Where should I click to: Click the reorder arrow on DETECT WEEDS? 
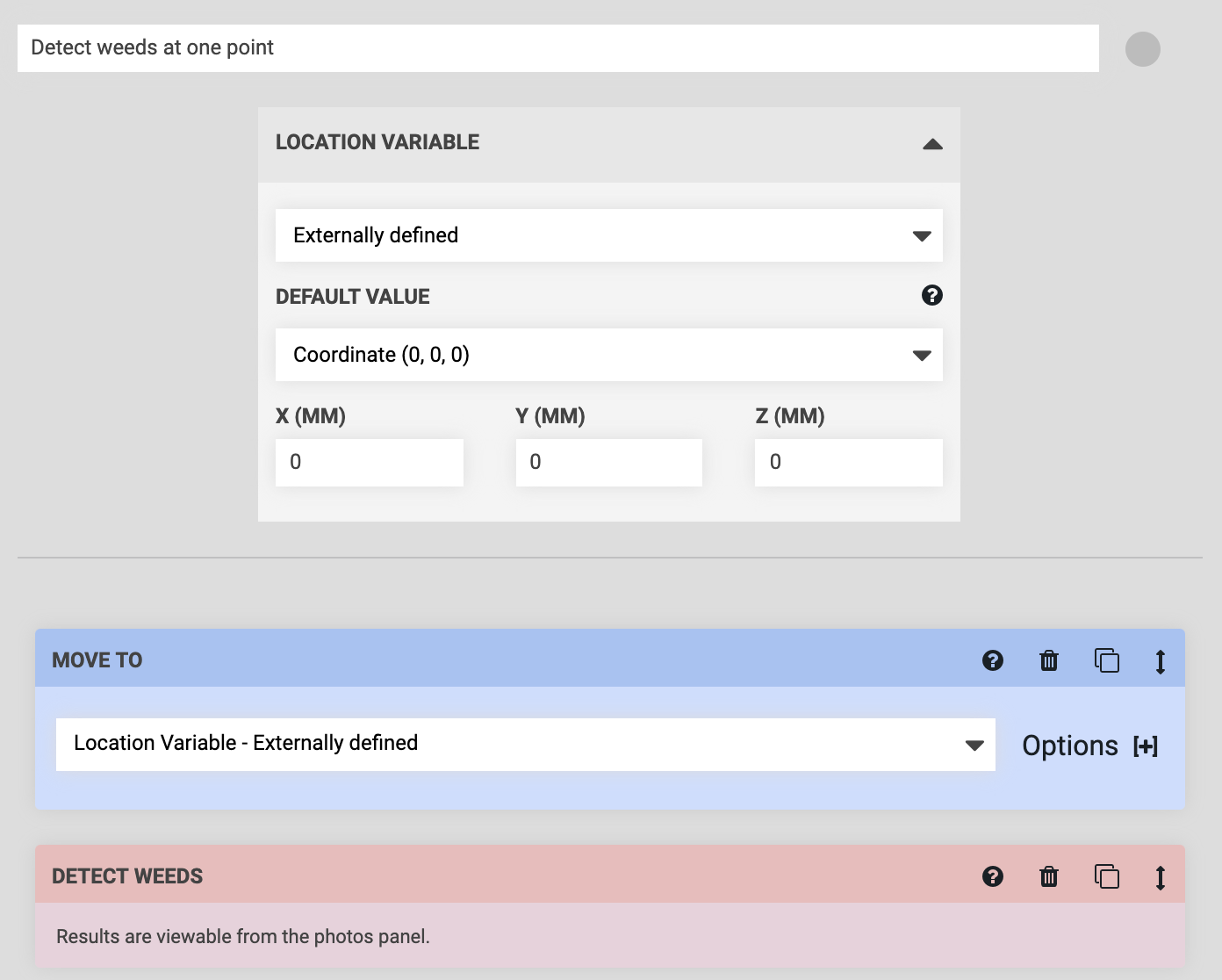tap(1160, 876)
